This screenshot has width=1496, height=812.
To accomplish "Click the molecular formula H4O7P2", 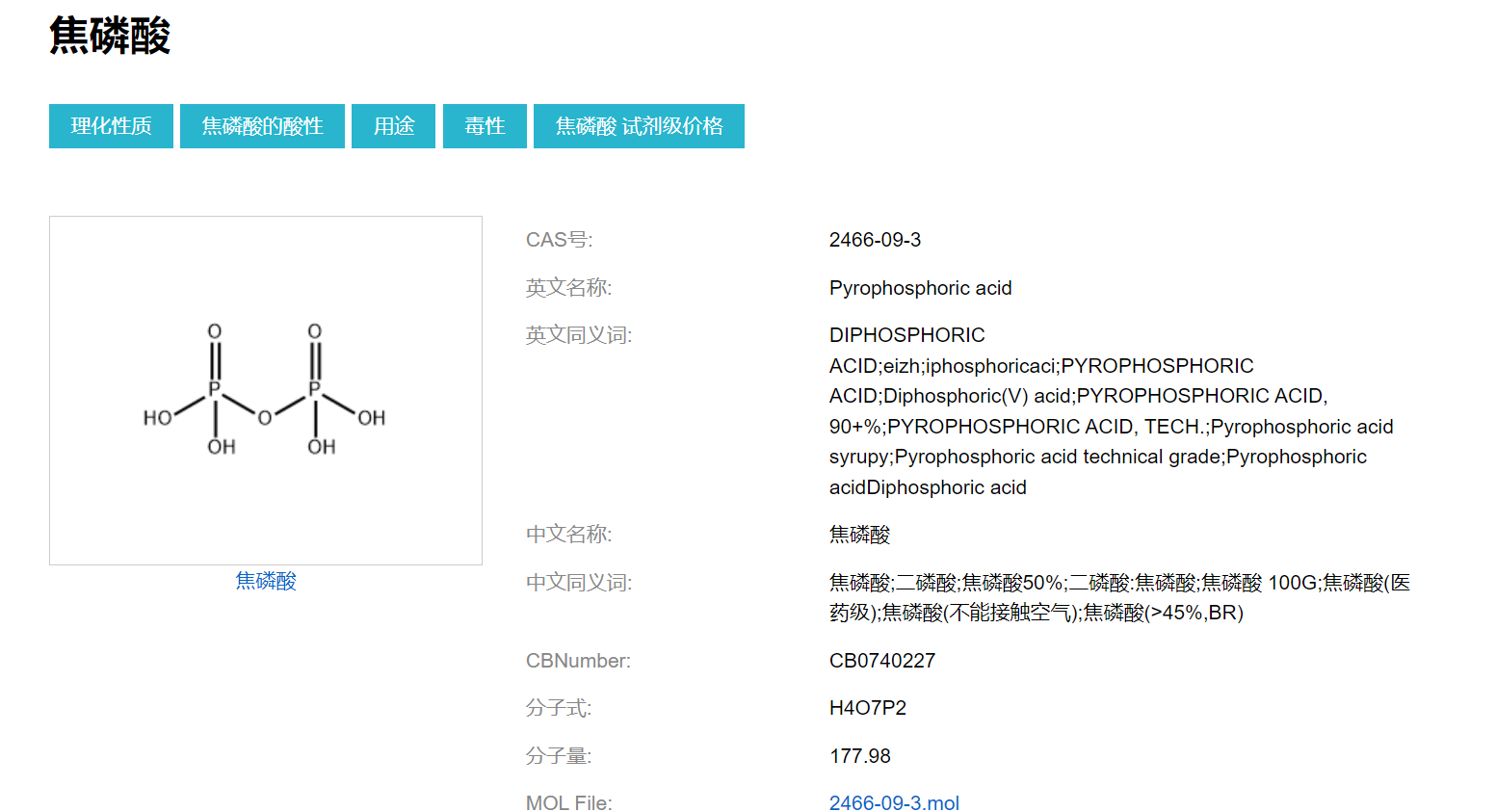I will [867, 708].
